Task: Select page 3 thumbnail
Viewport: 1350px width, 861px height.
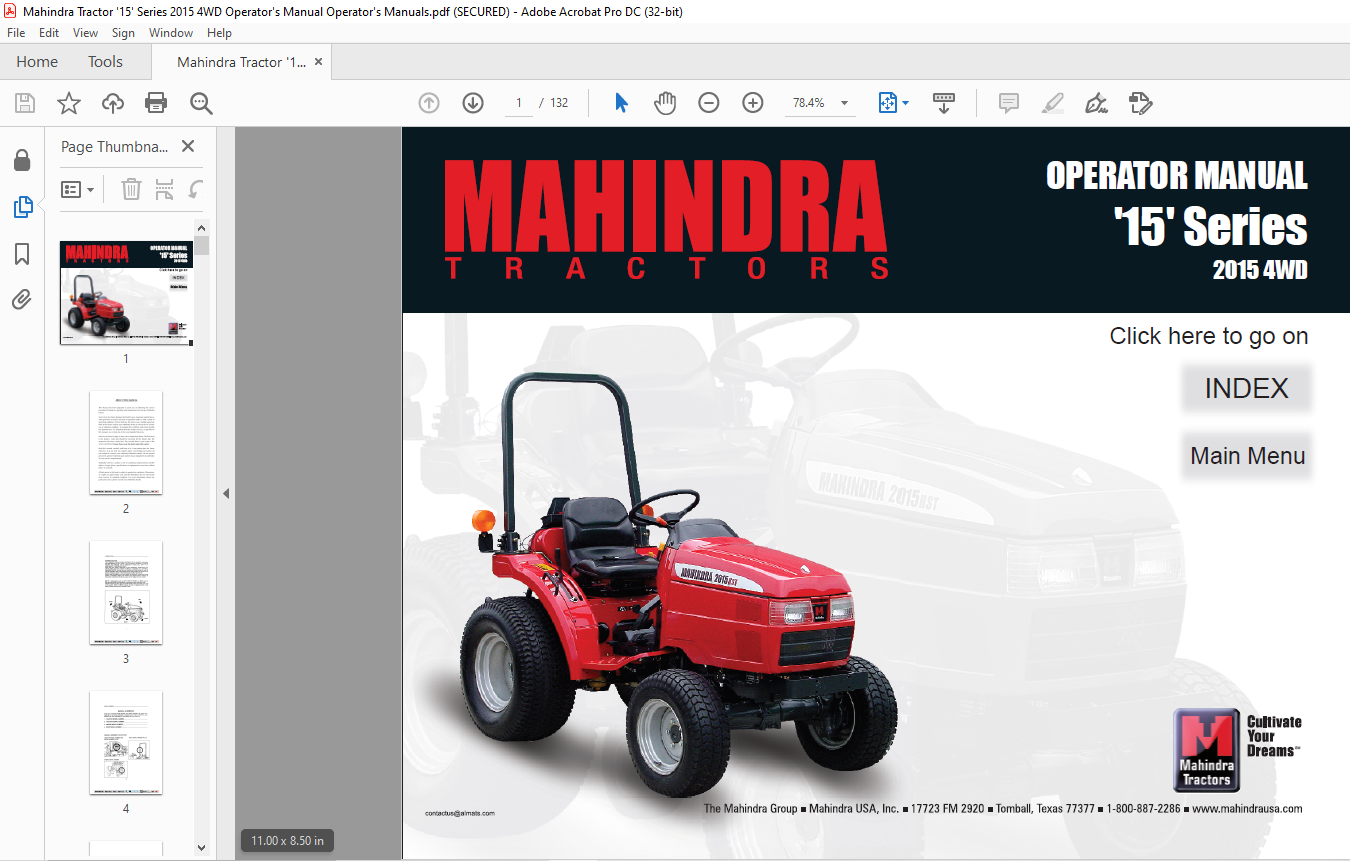Action: coord(126,593)
